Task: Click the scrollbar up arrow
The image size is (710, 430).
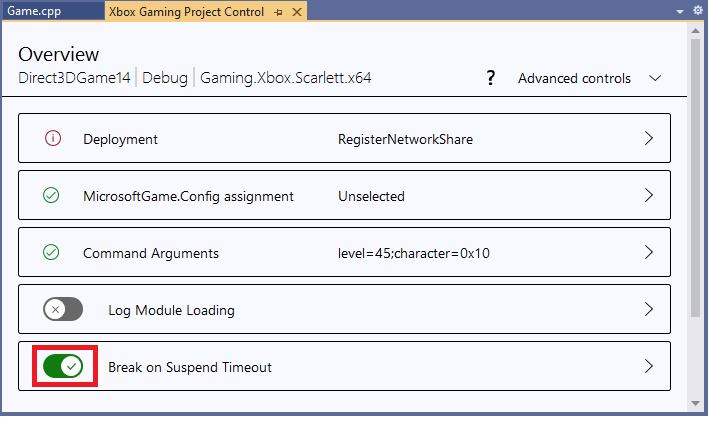Action: pyautogui.click(x=696, y=31)
